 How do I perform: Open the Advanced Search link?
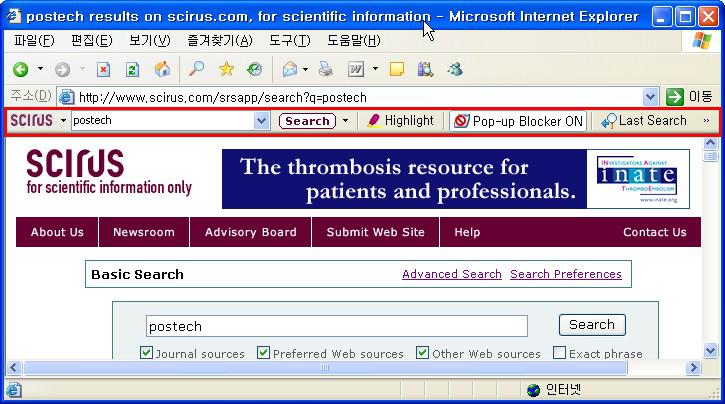pos(452,274)
